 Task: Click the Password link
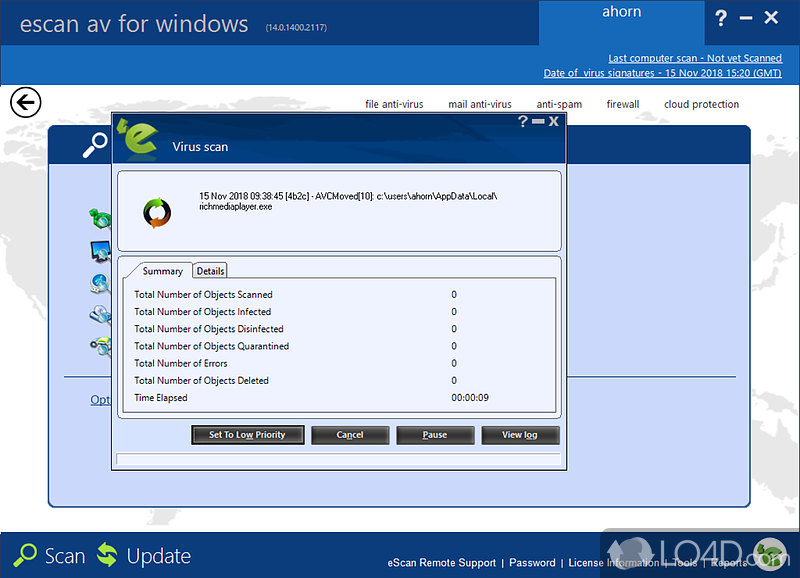pos(532,563)
